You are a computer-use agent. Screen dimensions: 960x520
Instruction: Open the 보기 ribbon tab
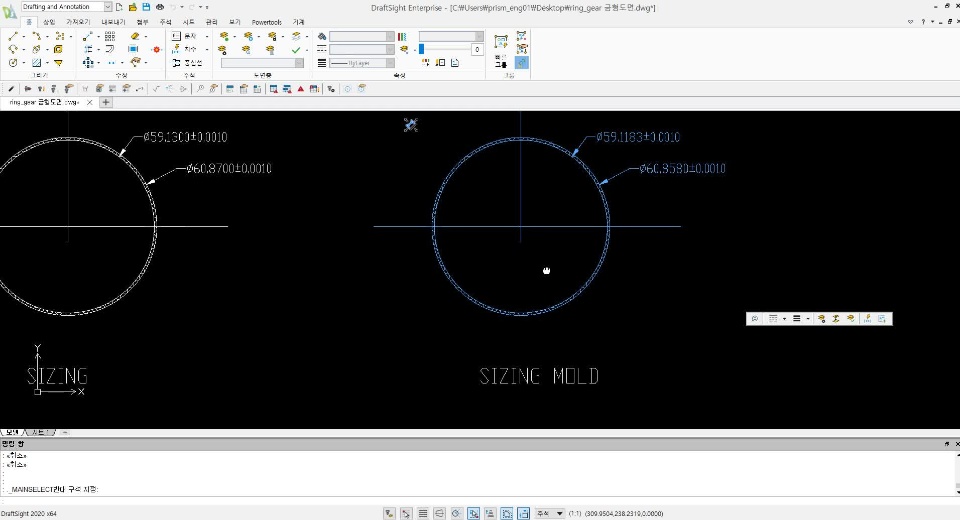[x=234, y=22]
